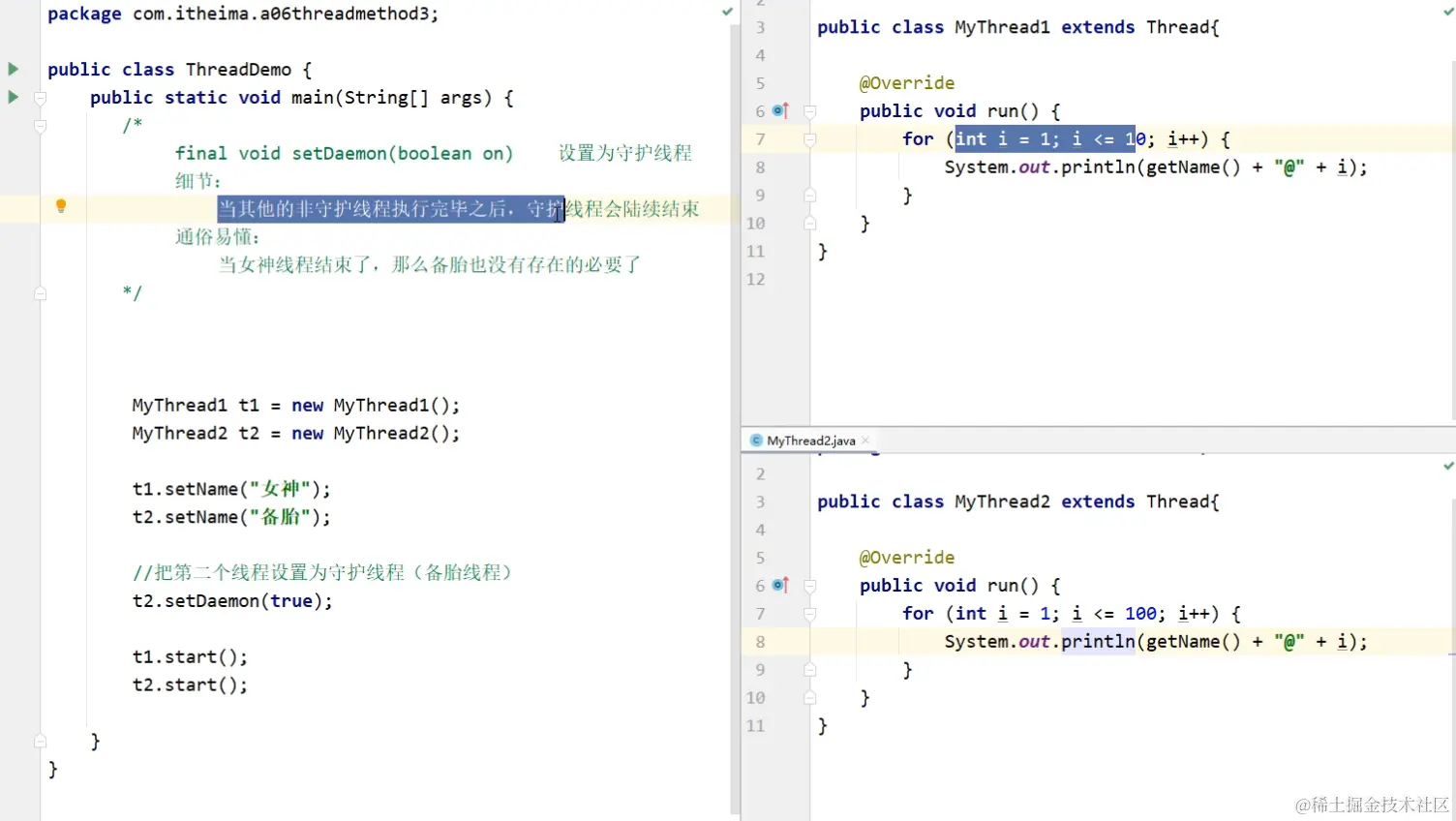The image size is (1456, 821).
Task: Click the highlighted Chinese comment text
Action: (x=390, y=209)
